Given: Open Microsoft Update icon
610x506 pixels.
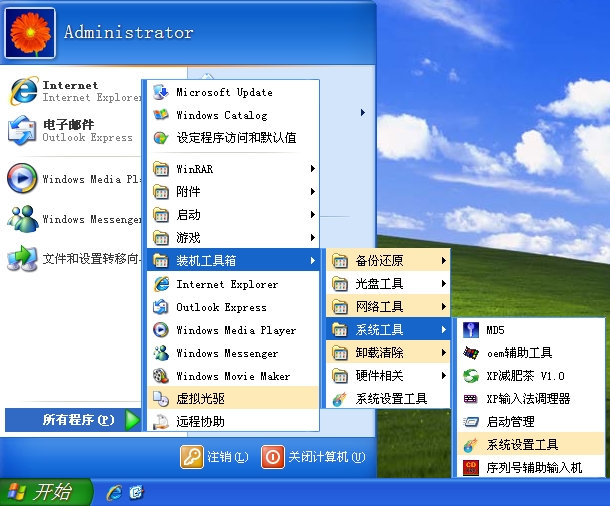Looking at the screenshot, I should [161, 93].
